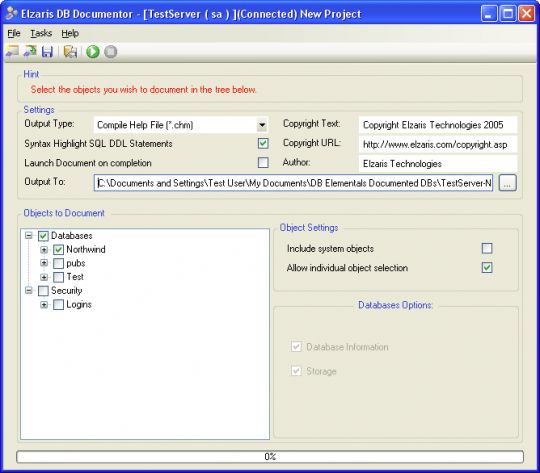Uncheck the Databases tree checkbox

point(43,236)
